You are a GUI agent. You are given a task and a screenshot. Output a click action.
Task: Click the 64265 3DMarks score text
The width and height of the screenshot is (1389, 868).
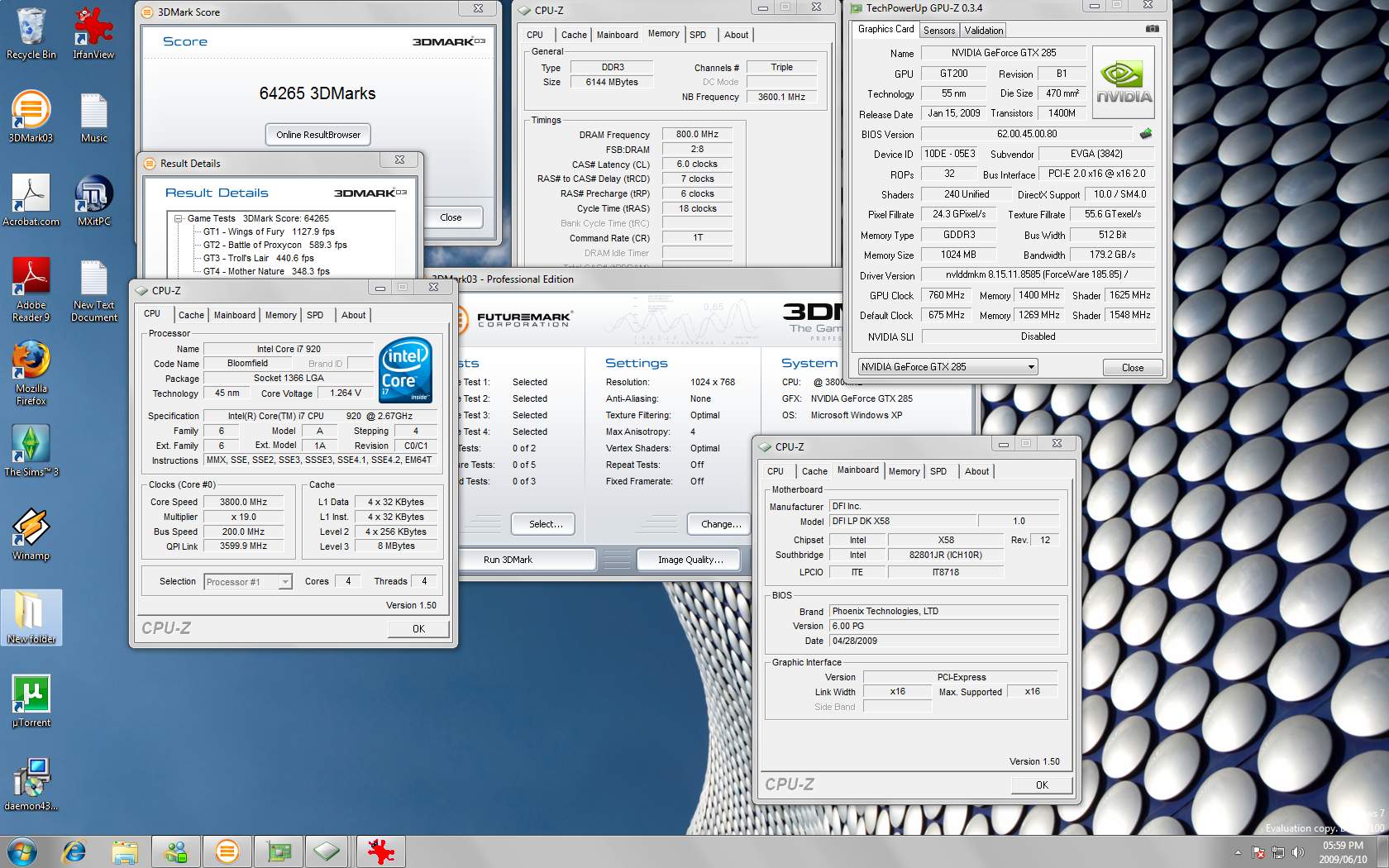pos(317,93)
